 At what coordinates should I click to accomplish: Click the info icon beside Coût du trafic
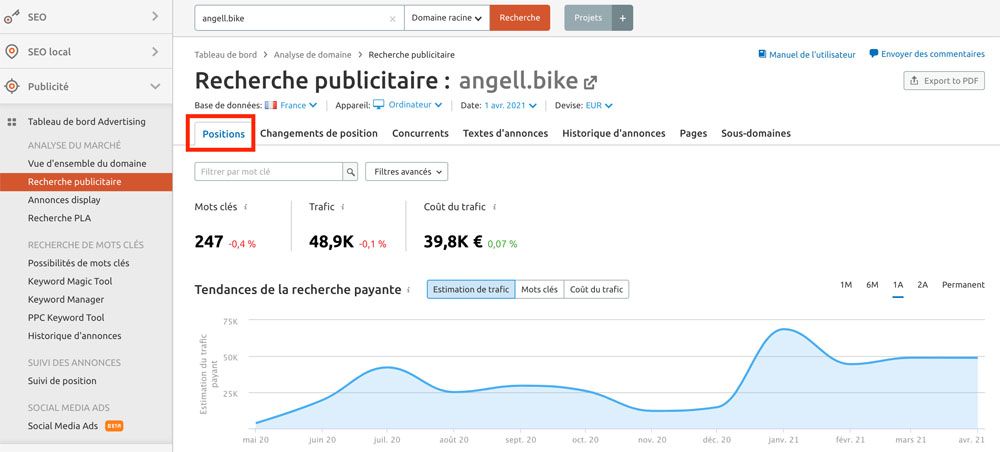point(494,207)
